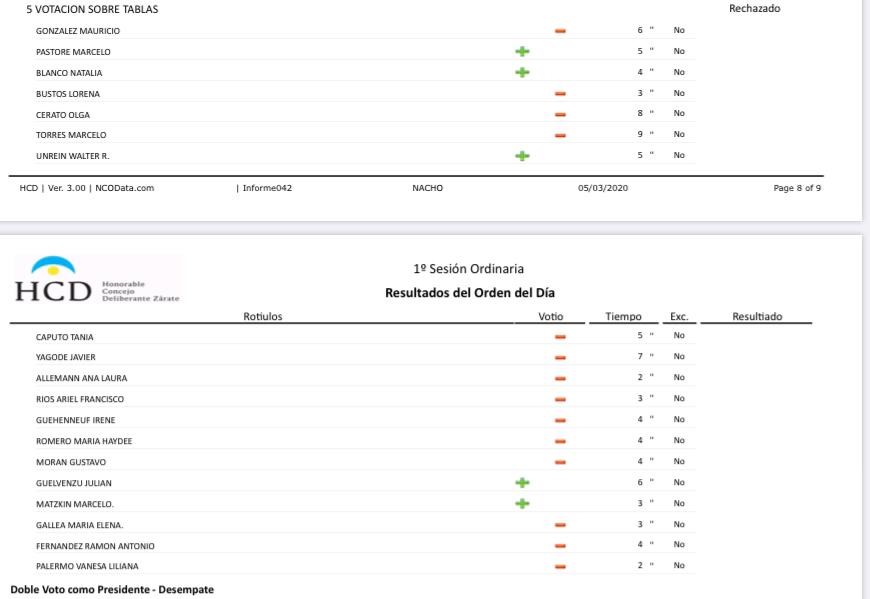Click the Rechazado result text

(755, 9)
